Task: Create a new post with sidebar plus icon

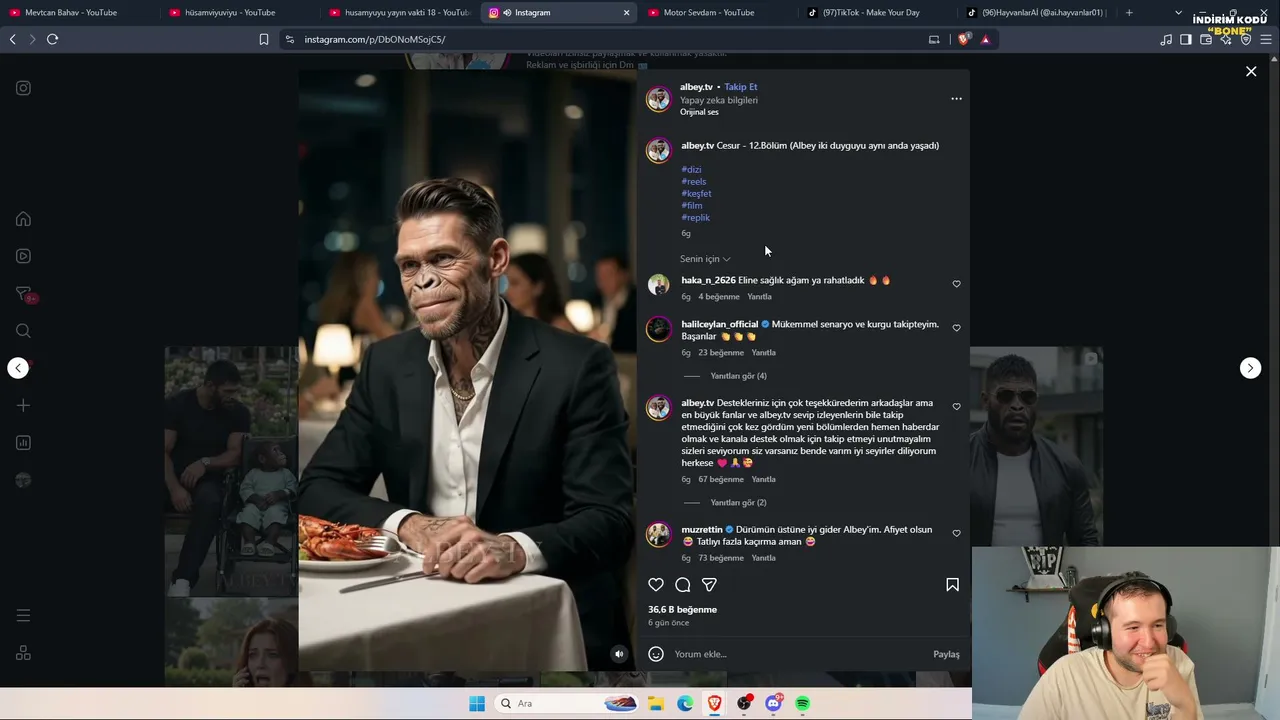Action: tap(23, 405)
